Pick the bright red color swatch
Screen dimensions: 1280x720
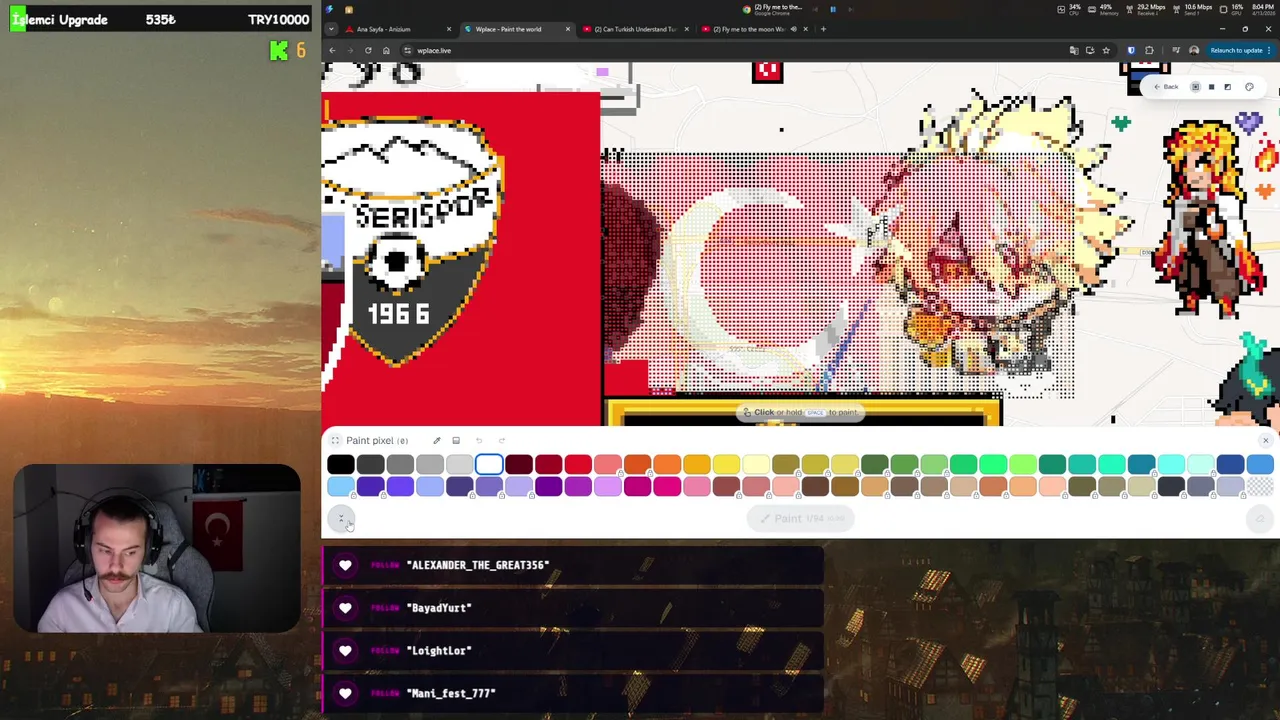pyautogui.click(x=578, y=464)
